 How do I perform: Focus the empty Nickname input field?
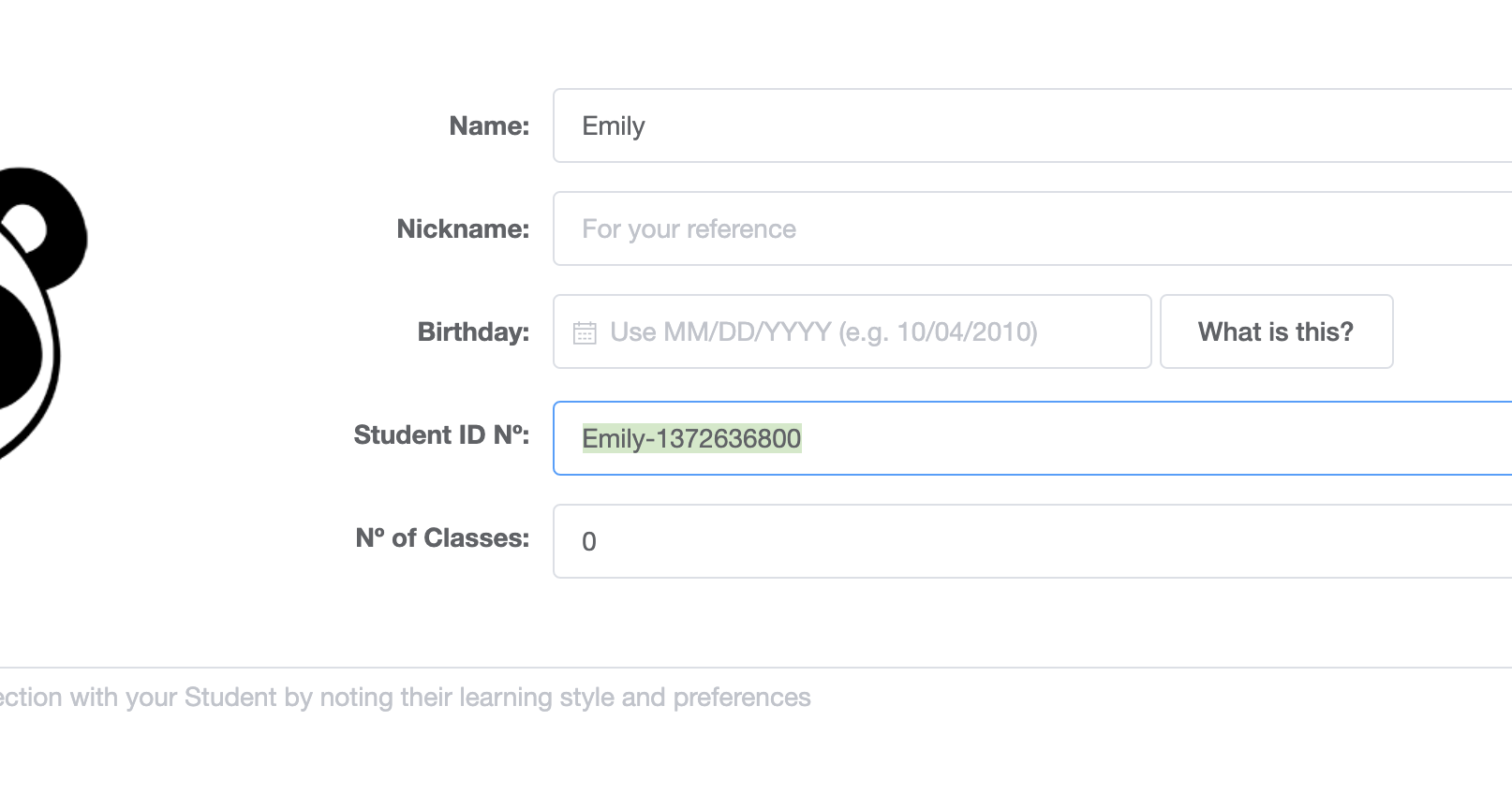[x=1032, y=228]
